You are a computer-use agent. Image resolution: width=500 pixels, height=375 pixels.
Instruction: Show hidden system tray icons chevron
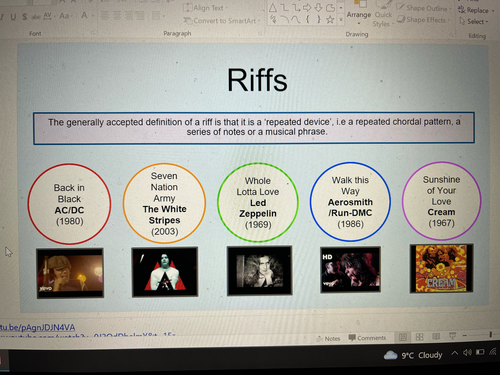coord(455,353)
